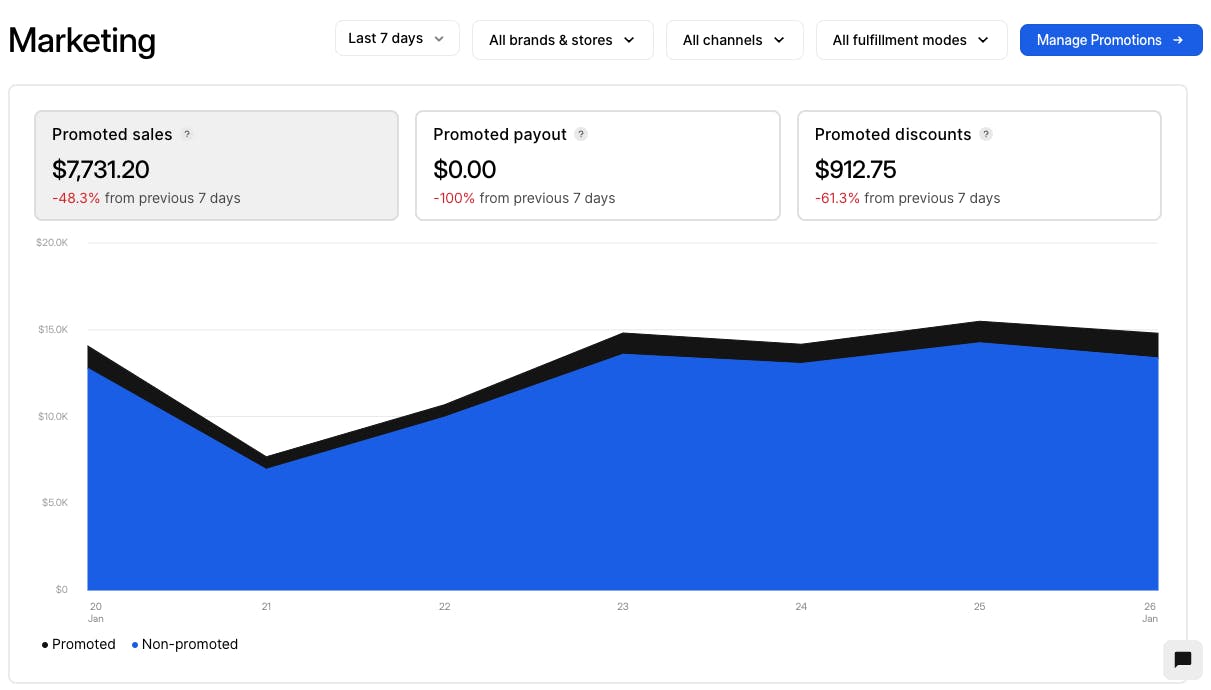This screenshot has height=690, width=1211.
Task: Click the black Promoted legend dot
Action: [45, 645]
